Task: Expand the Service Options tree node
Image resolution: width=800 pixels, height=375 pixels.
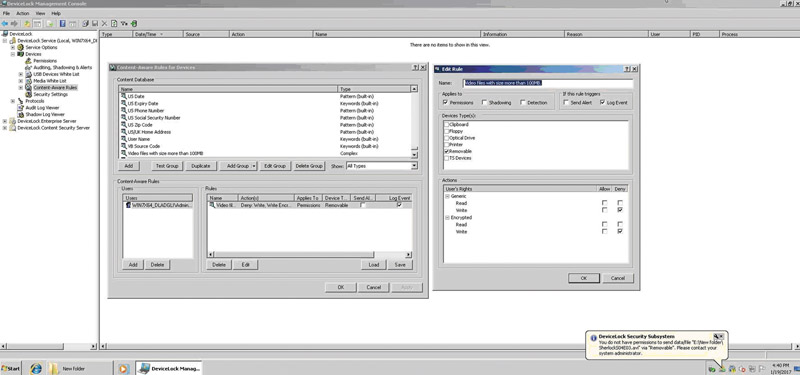Action: [13, 47]
